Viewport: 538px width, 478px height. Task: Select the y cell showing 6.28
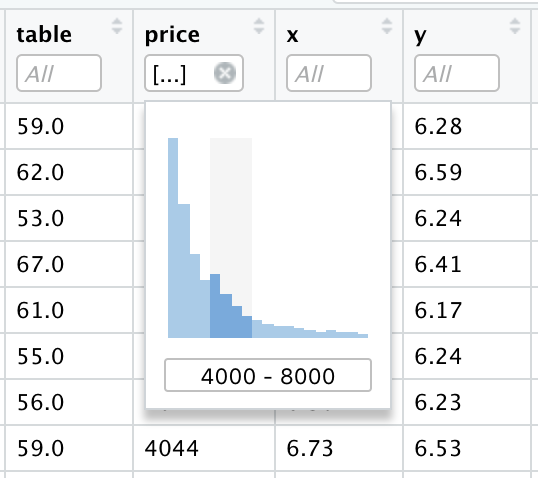[x=438, y=126]
